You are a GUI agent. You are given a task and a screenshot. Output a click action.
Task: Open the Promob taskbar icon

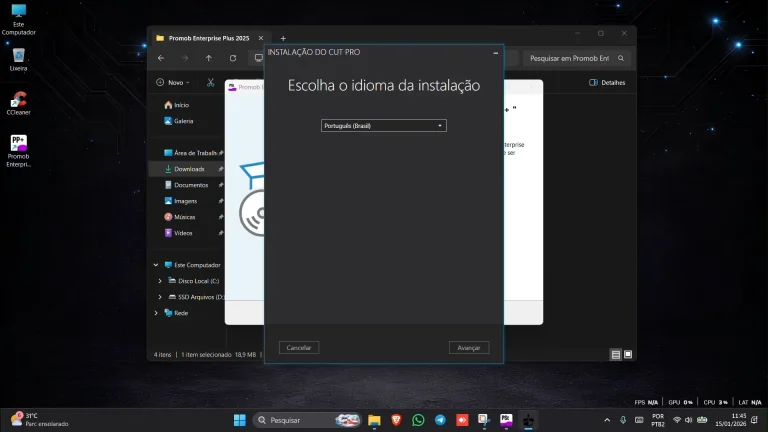(506, 420)
